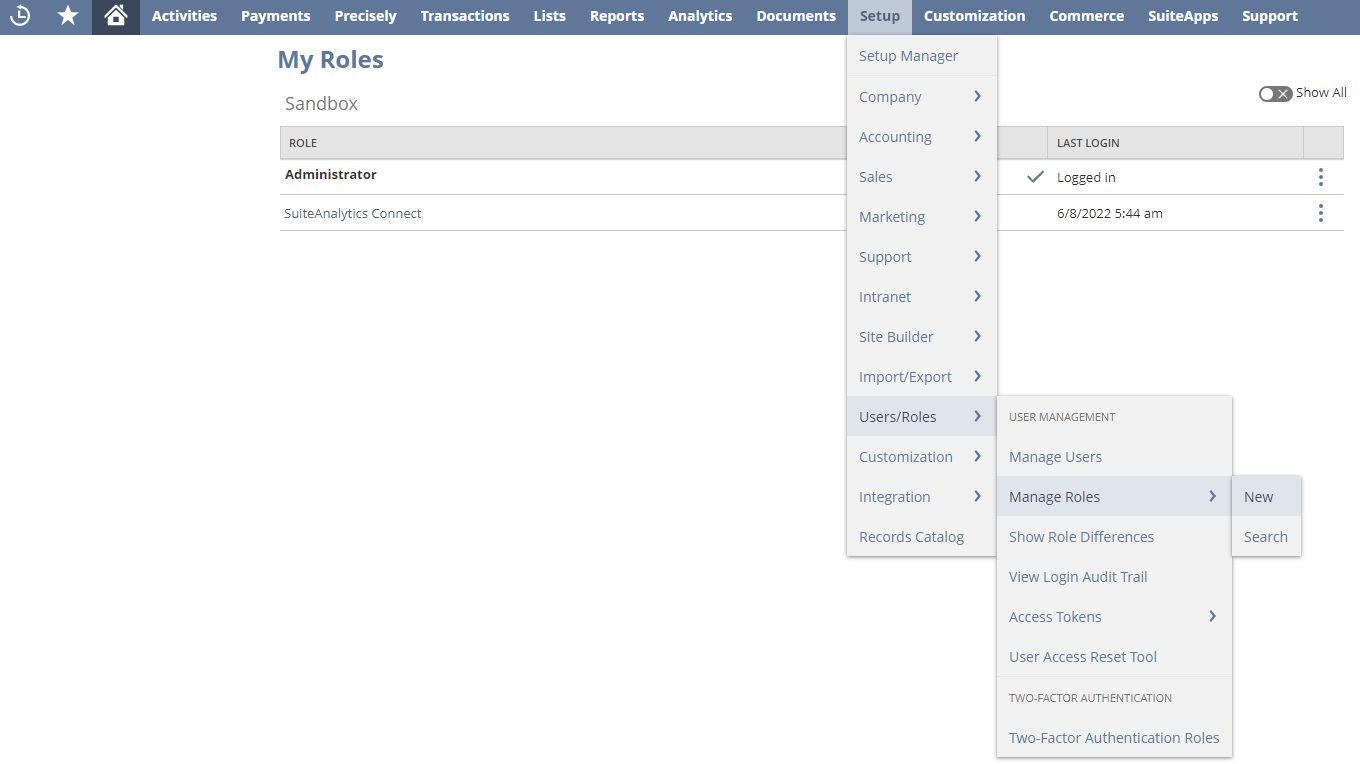
Task: Choose Show Role Differences
Action: [x=1081, y=537]
